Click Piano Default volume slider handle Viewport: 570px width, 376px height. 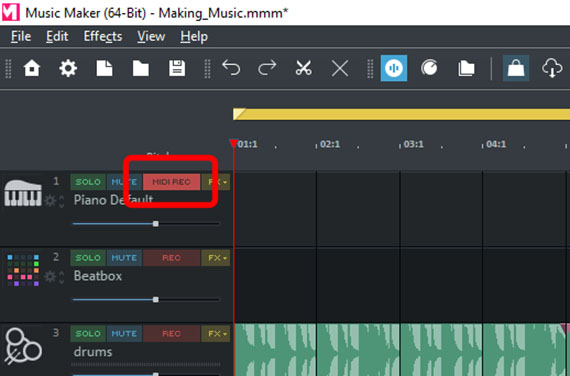tap(156, 224)
